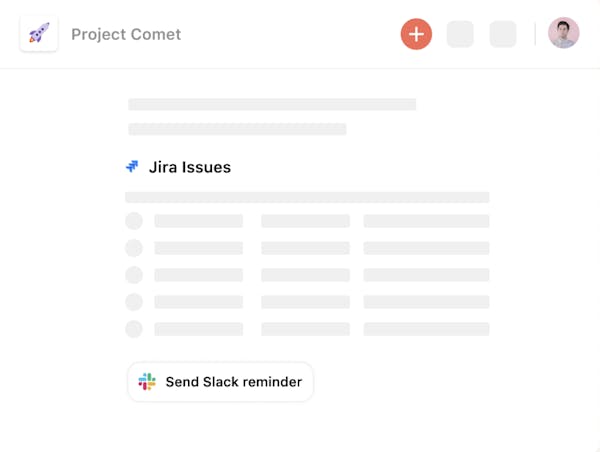600x452 pixels.
Task: Click the longer placeholder line above Jira Issues
Action: (272, 104)
